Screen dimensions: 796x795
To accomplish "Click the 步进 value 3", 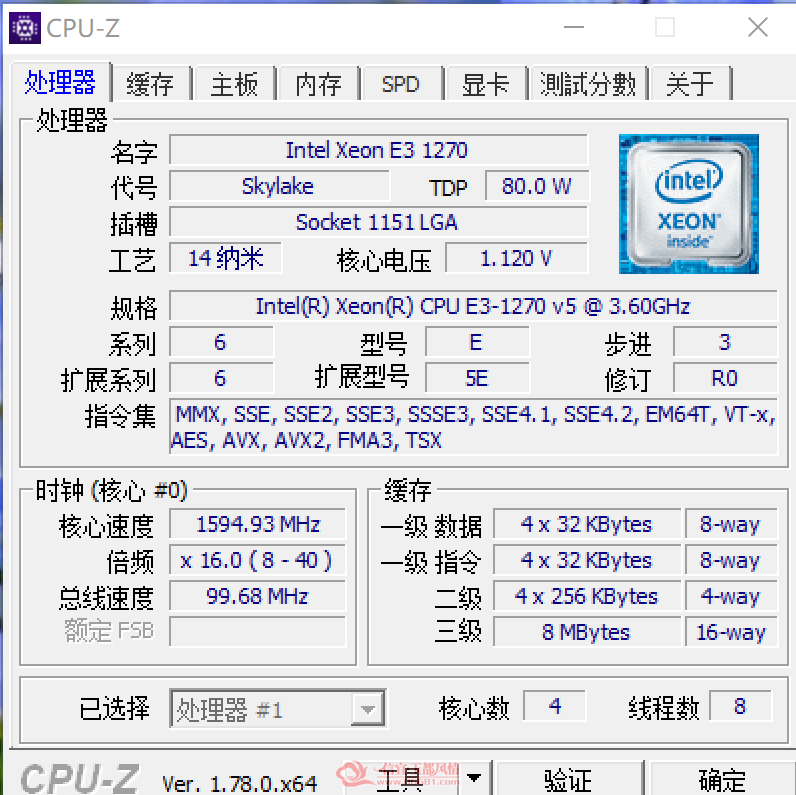I will [x=725, y=342].
